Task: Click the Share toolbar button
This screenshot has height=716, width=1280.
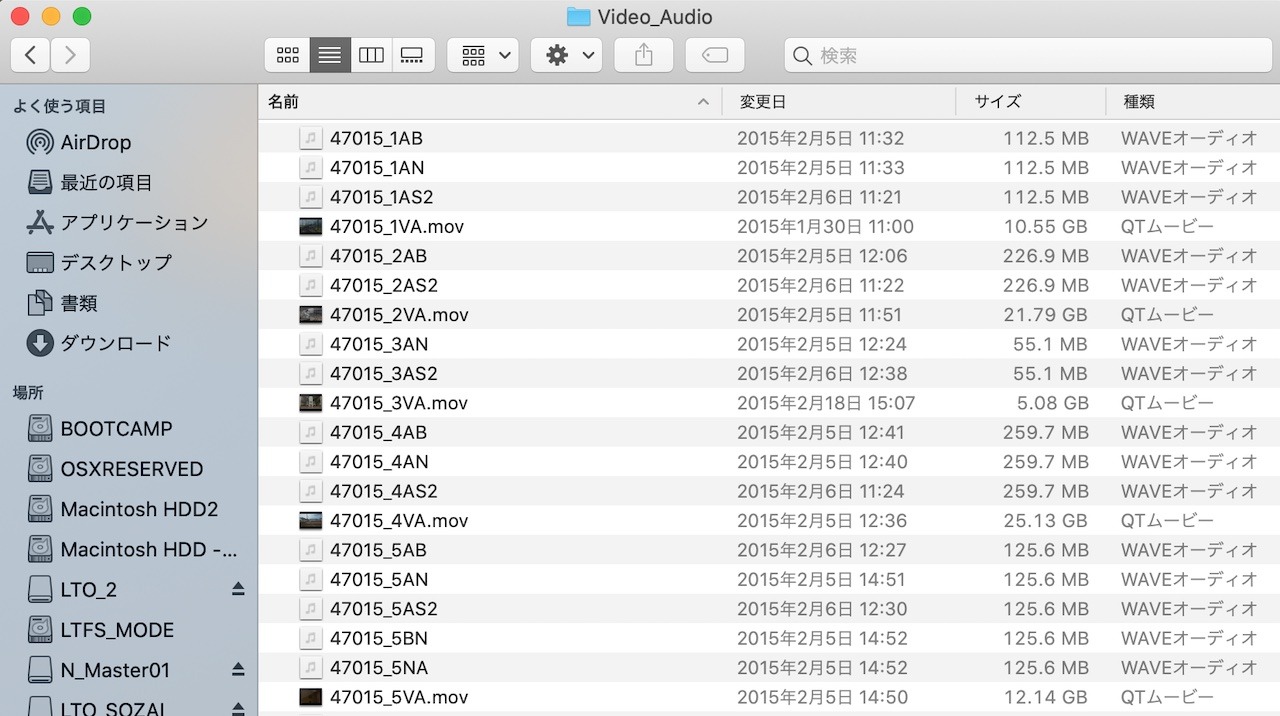Action: (643, 56)
